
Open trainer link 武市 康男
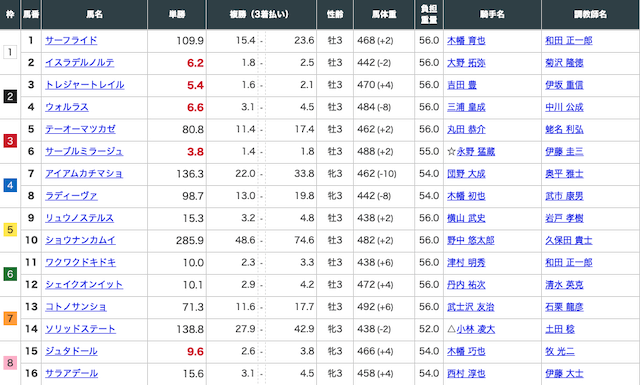click(x=564, y=196)
